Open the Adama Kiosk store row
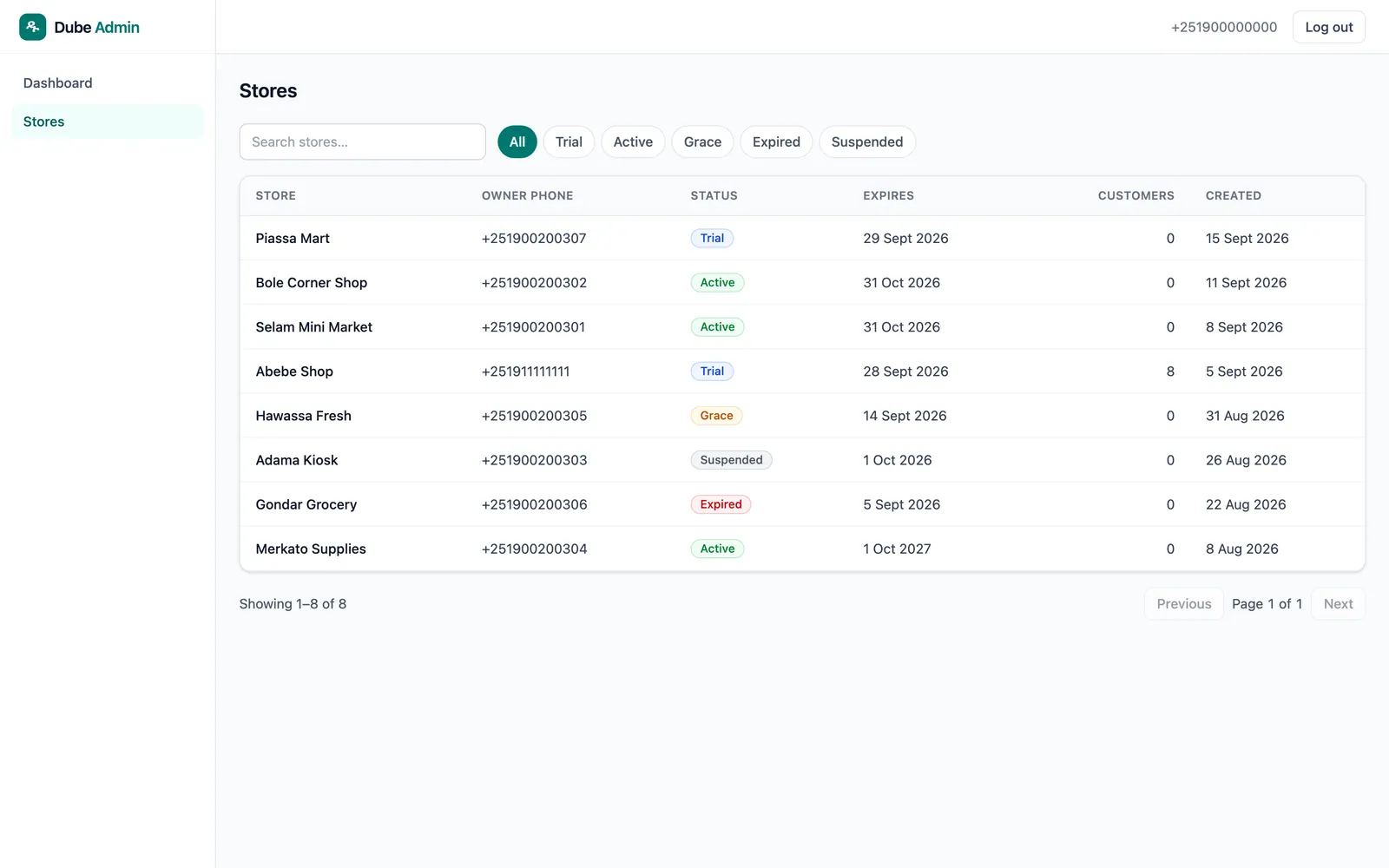 (802, 460)
